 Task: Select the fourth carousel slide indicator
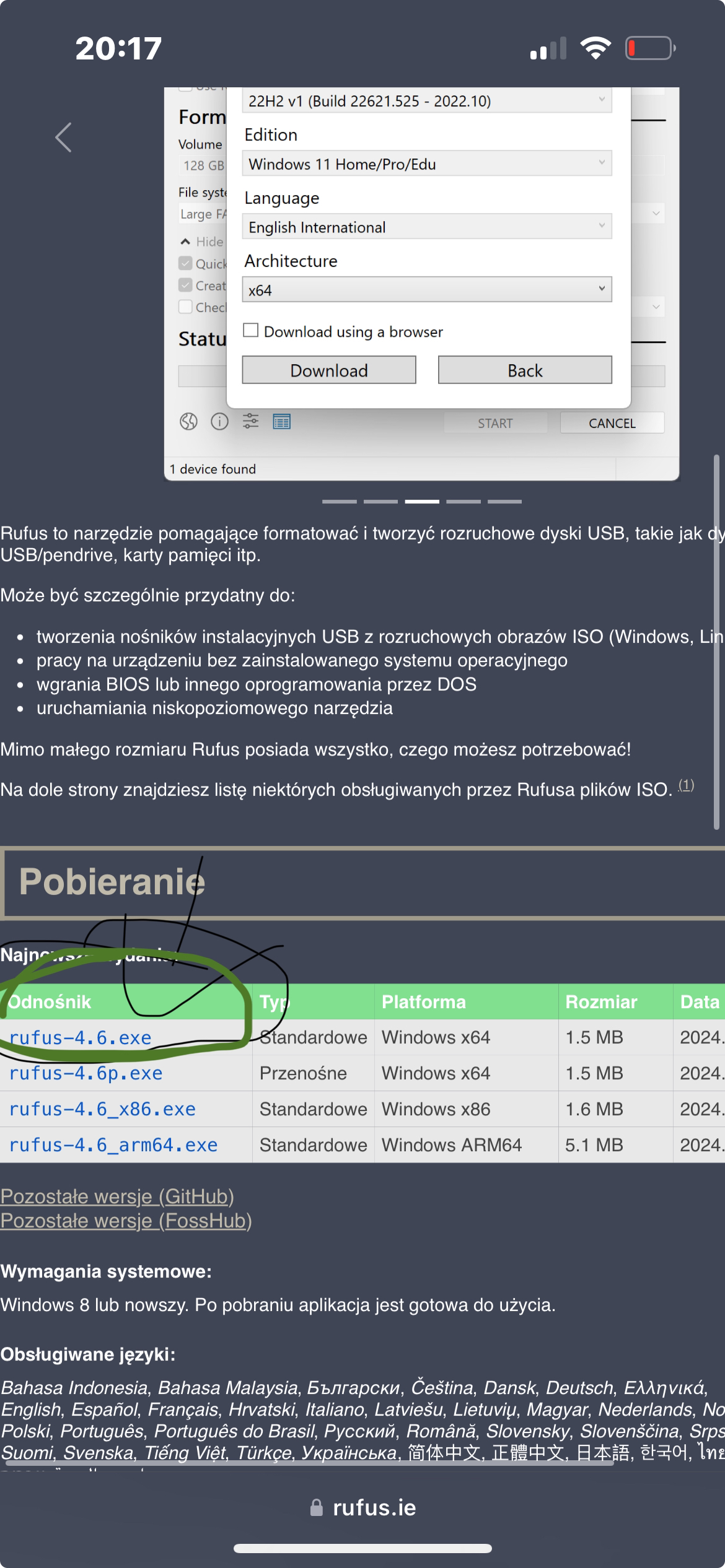click(464, 501)
